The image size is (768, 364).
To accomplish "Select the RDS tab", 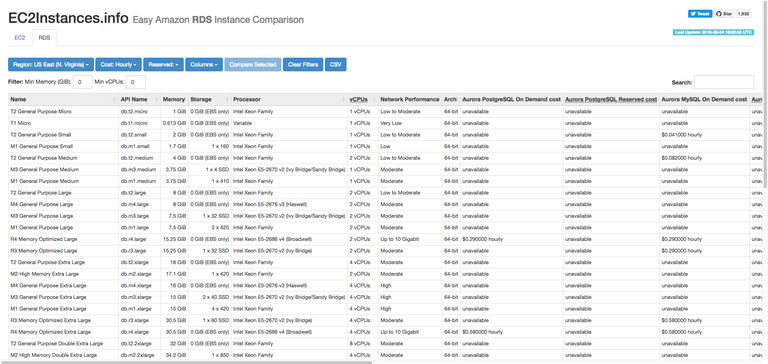I will coord(44,37).
